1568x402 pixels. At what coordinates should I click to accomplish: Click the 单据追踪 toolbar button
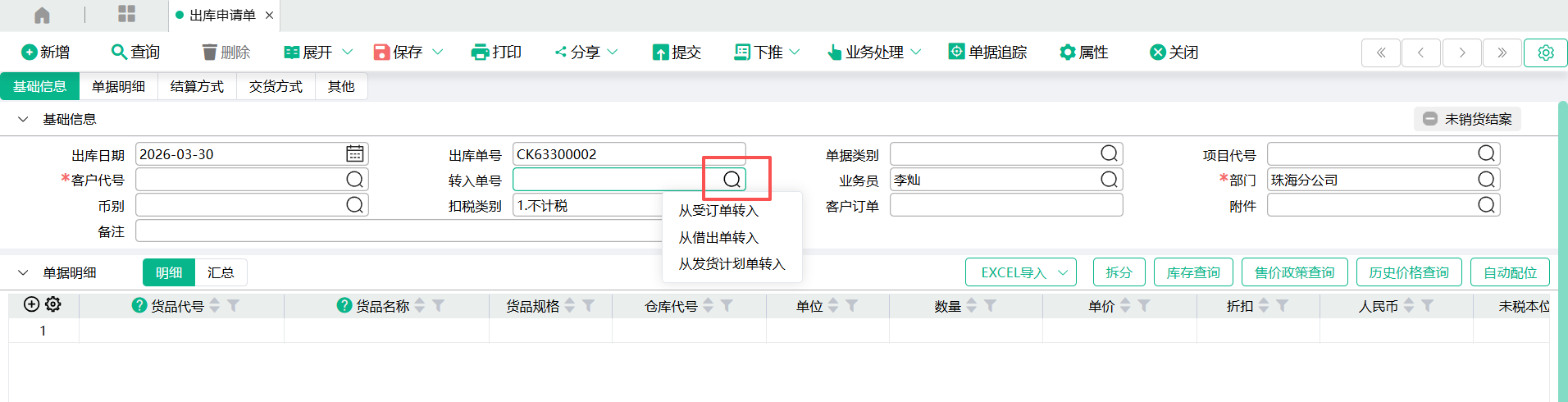(987, 53)
